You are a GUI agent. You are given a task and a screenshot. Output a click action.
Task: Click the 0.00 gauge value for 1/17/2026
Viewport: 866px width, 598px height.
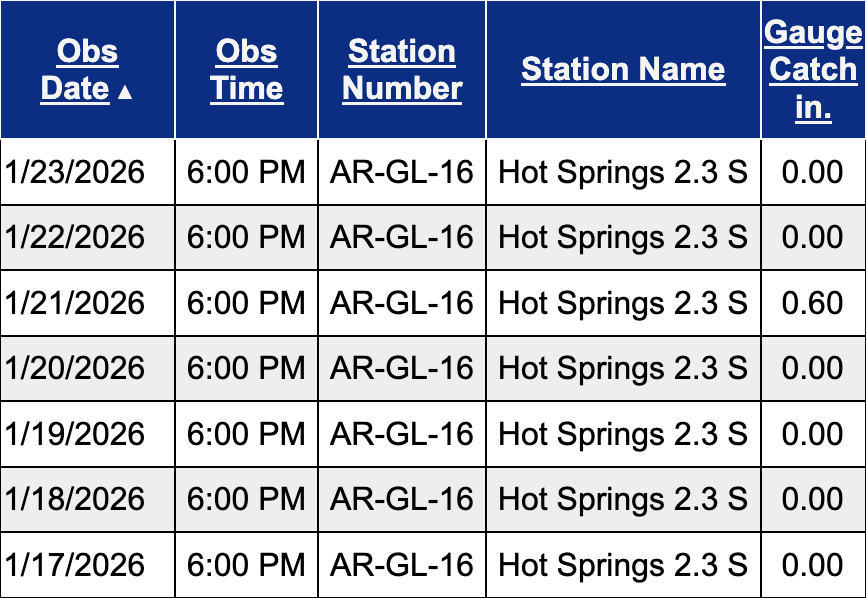pos(812,565)
